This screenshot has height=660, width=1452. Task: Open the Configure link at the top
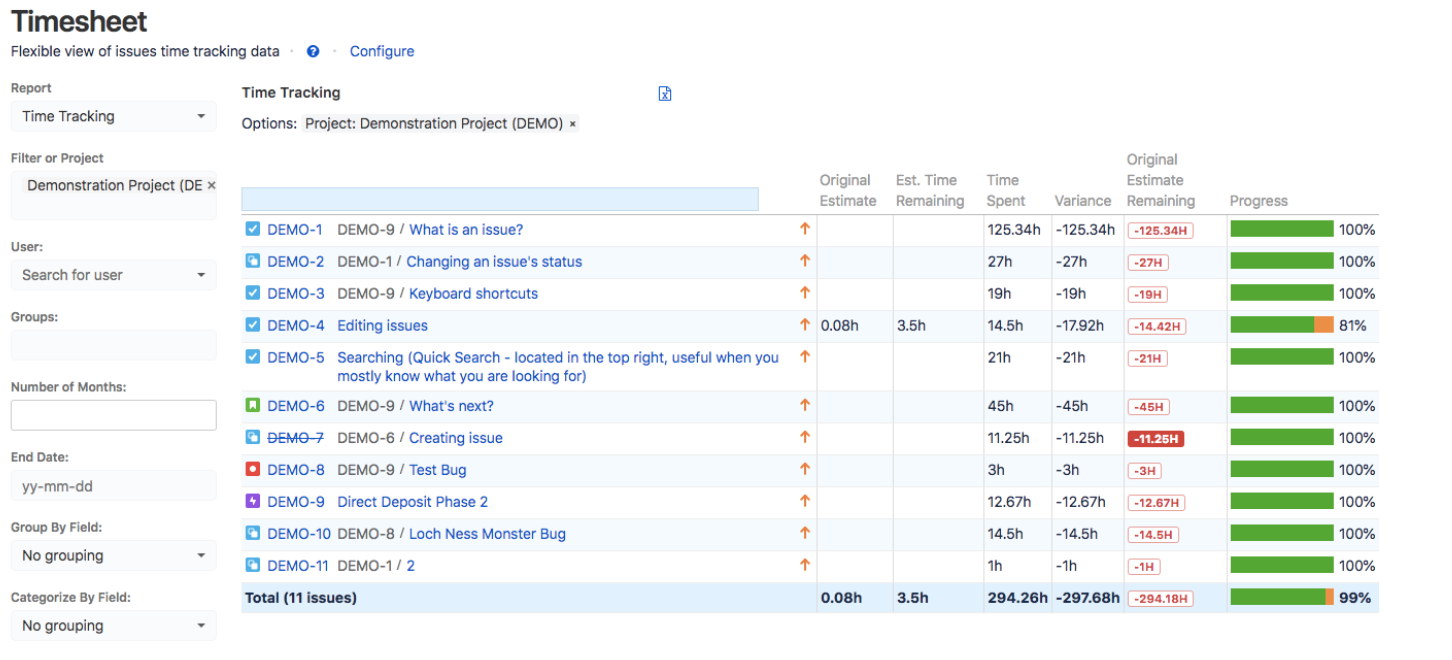point(382,51)
